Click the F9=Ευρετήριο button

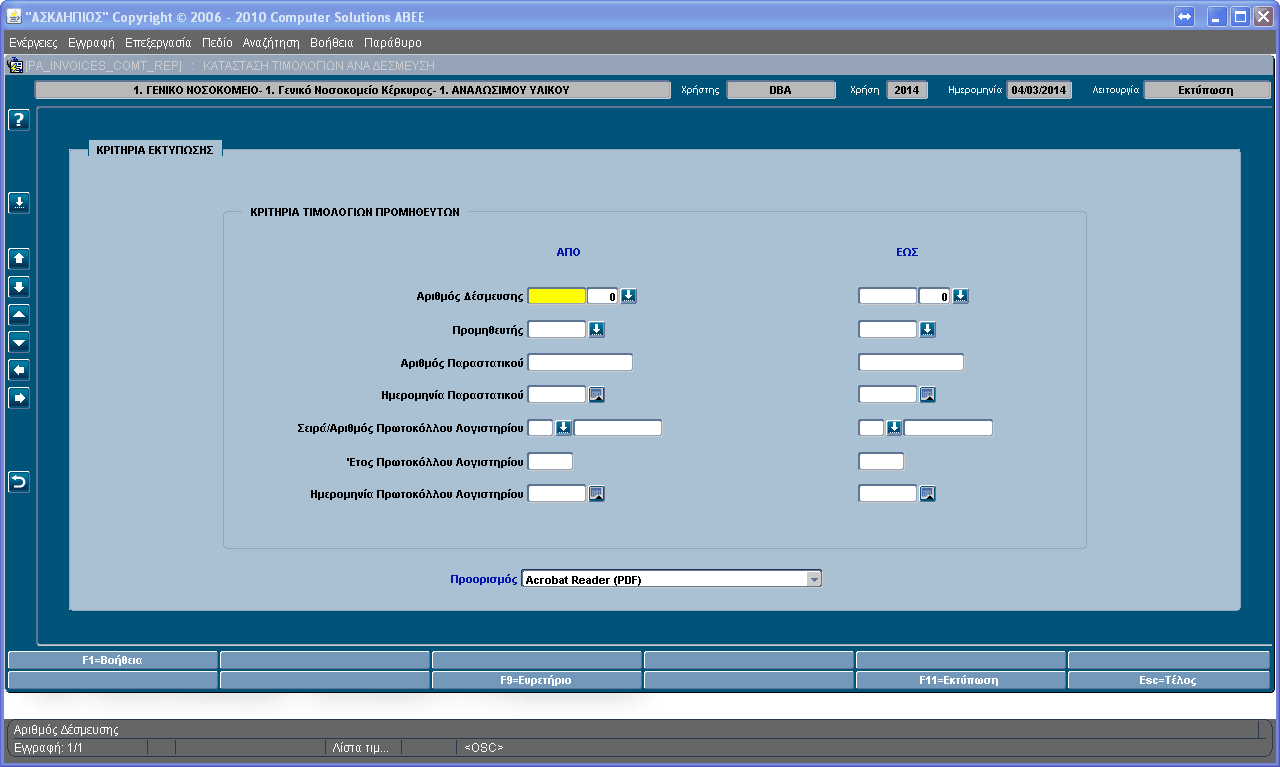tap(536, 680)
